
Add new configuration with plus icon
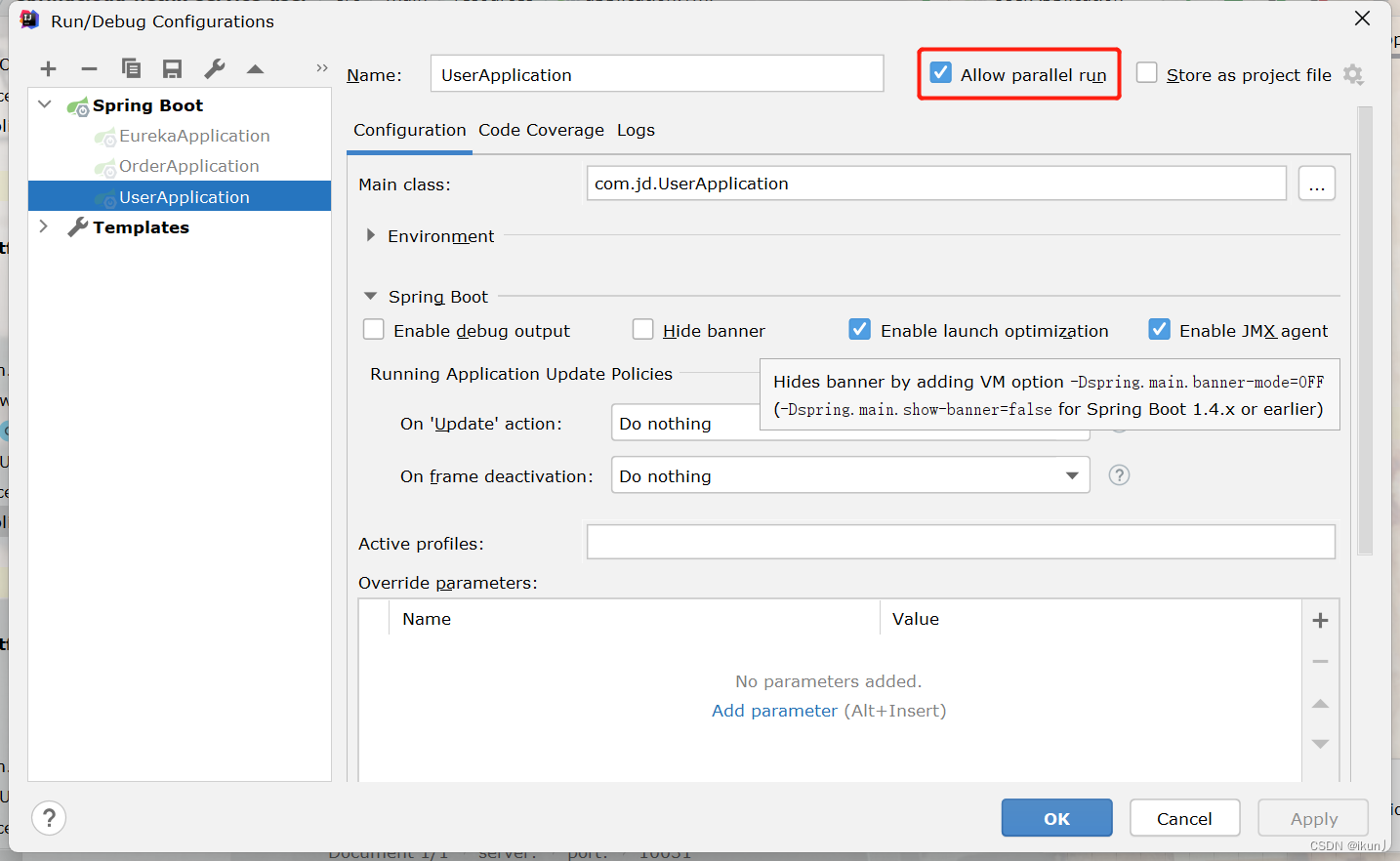click(49, 68)
